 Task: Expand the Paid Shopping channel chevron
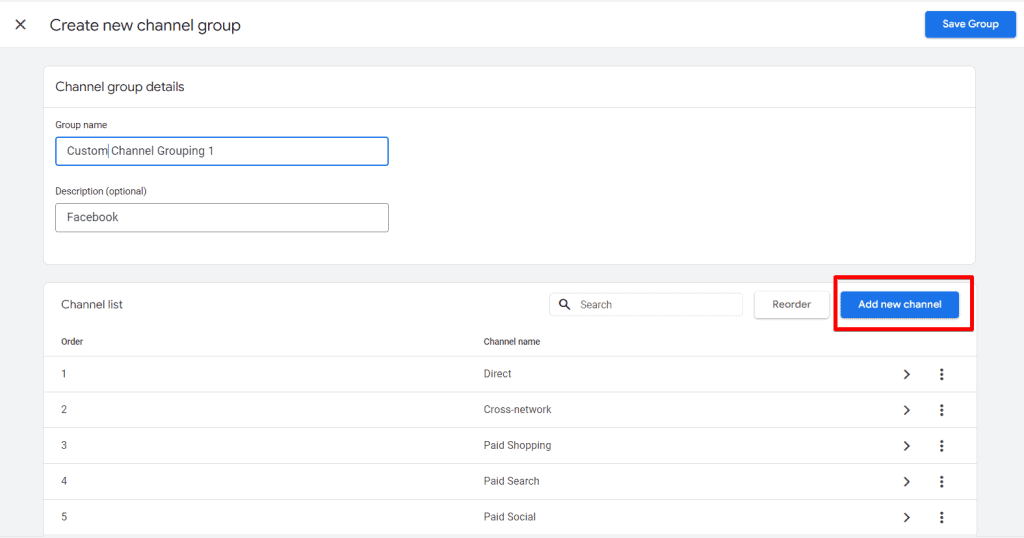(906, 446)
